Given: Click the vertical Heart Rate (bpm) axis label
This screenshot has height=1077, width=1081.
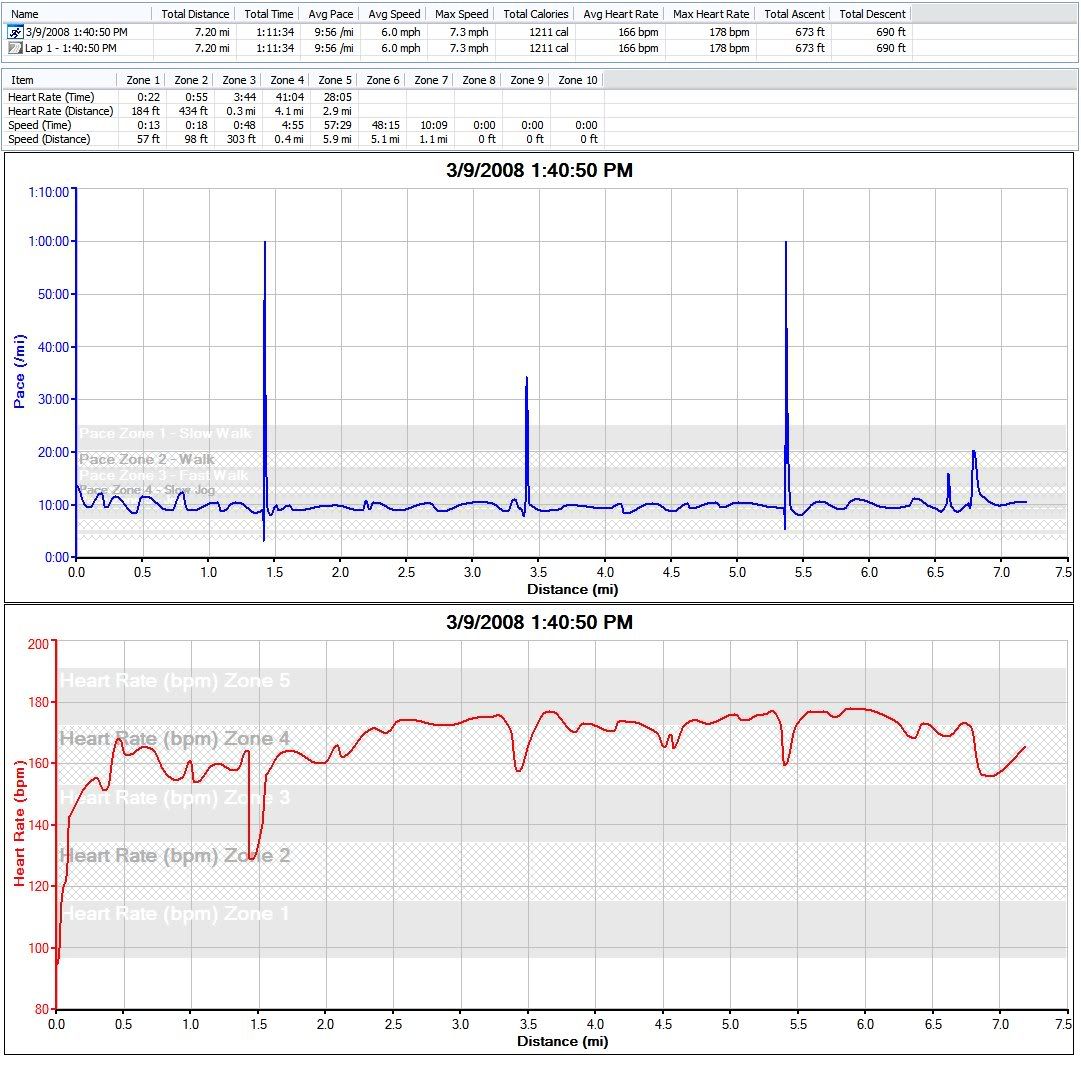Looking at the screenshot, I should 20,822.
